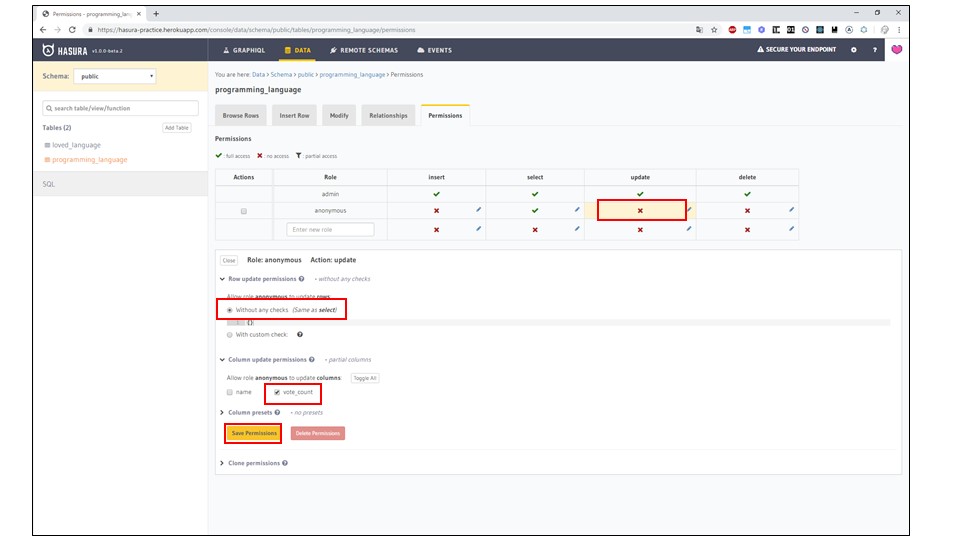Click help icon beside Row update permissions
The image size is (960, 540).
[x=301, y=279]
